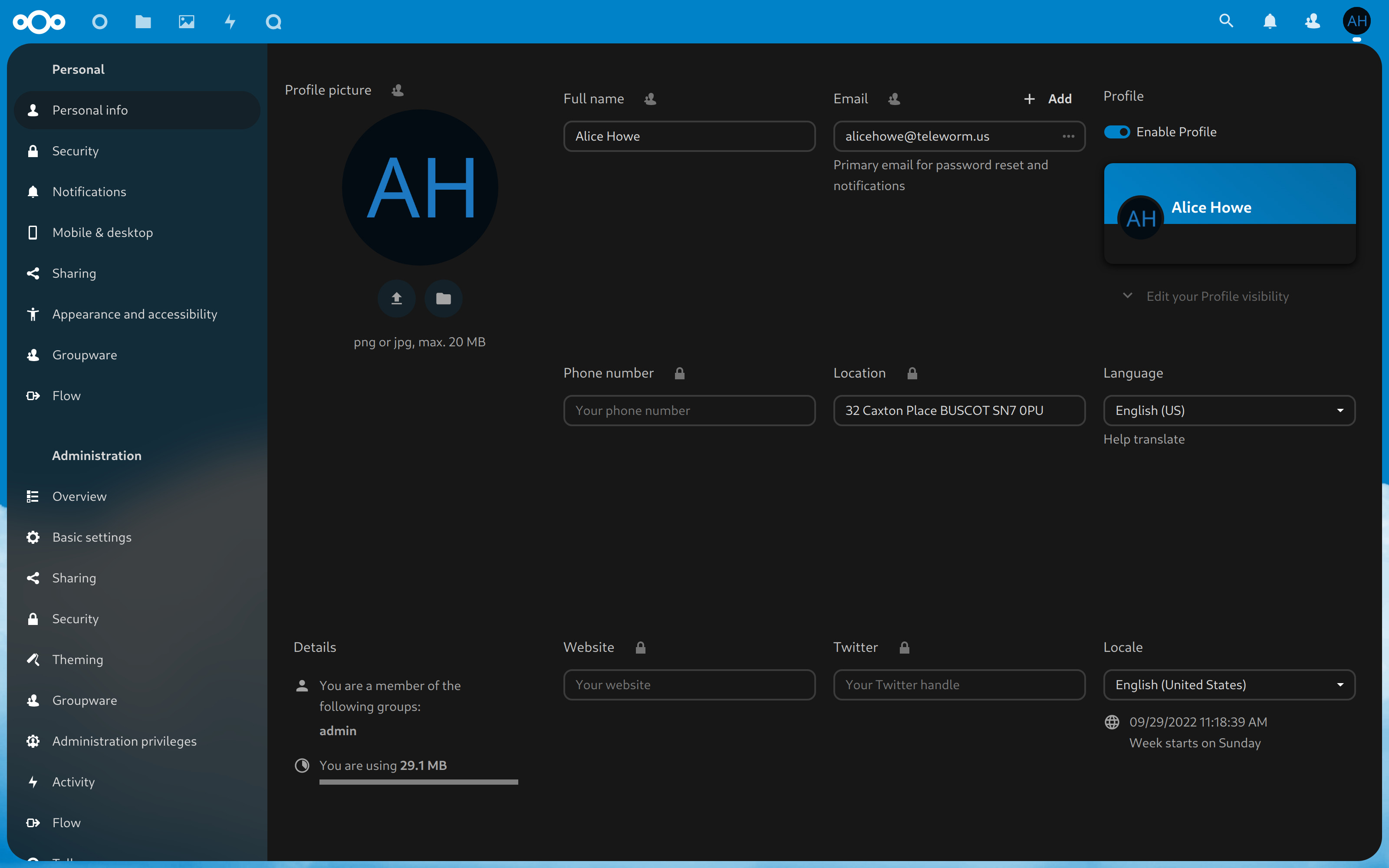This screenshot has height=868, width=1389.
Task: Open the Activity lightning icon in header
Action: pyautogui.click(x=230, y=22)
